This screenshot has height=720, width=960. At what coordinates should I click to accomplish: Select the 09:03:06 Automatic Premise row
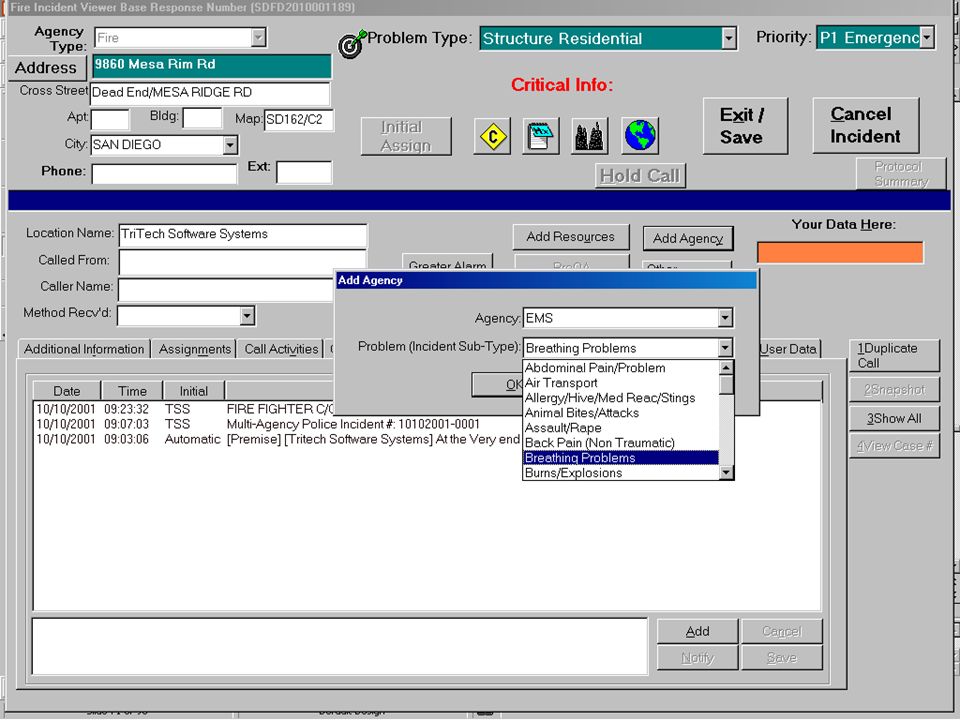point(277,440)
